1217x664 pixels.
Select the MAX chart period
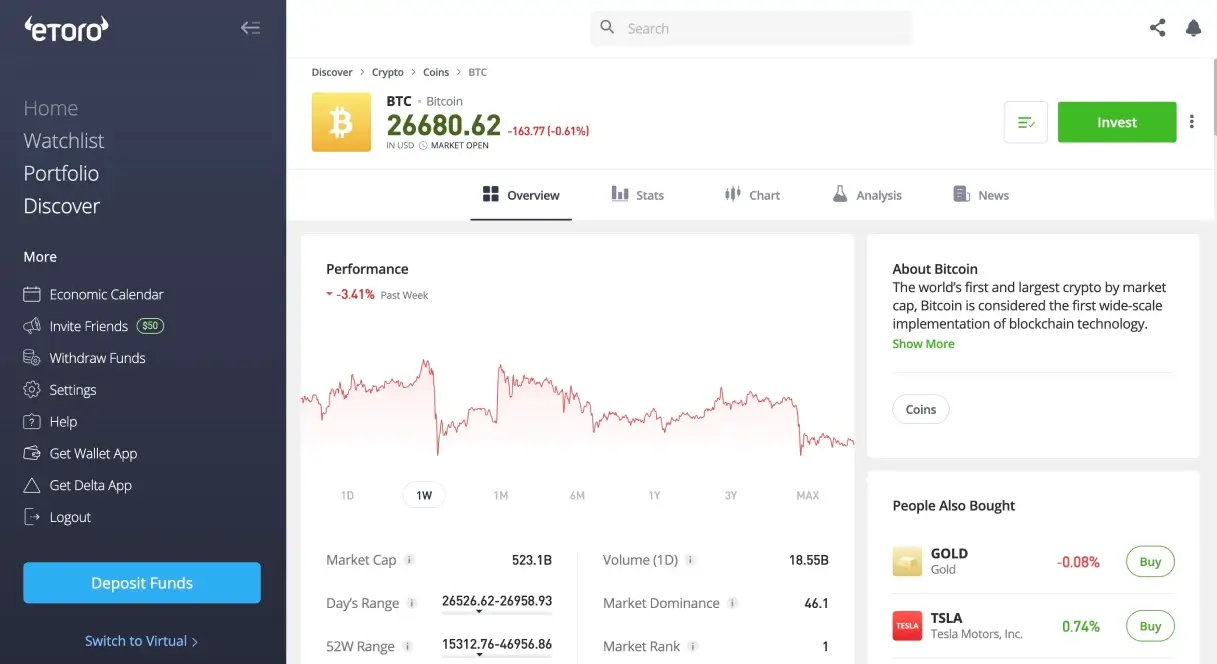click(x=808, y=495)
